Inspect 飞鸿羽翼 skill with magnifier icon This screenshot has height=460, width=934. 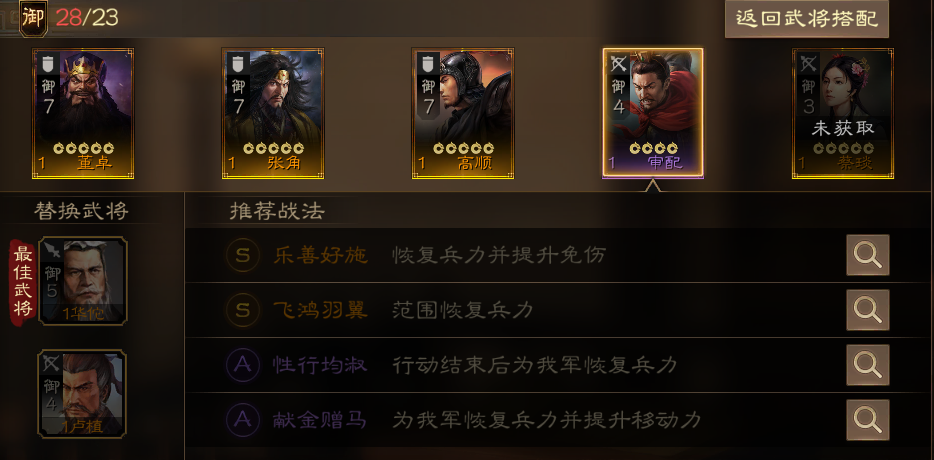coord(867,310)
